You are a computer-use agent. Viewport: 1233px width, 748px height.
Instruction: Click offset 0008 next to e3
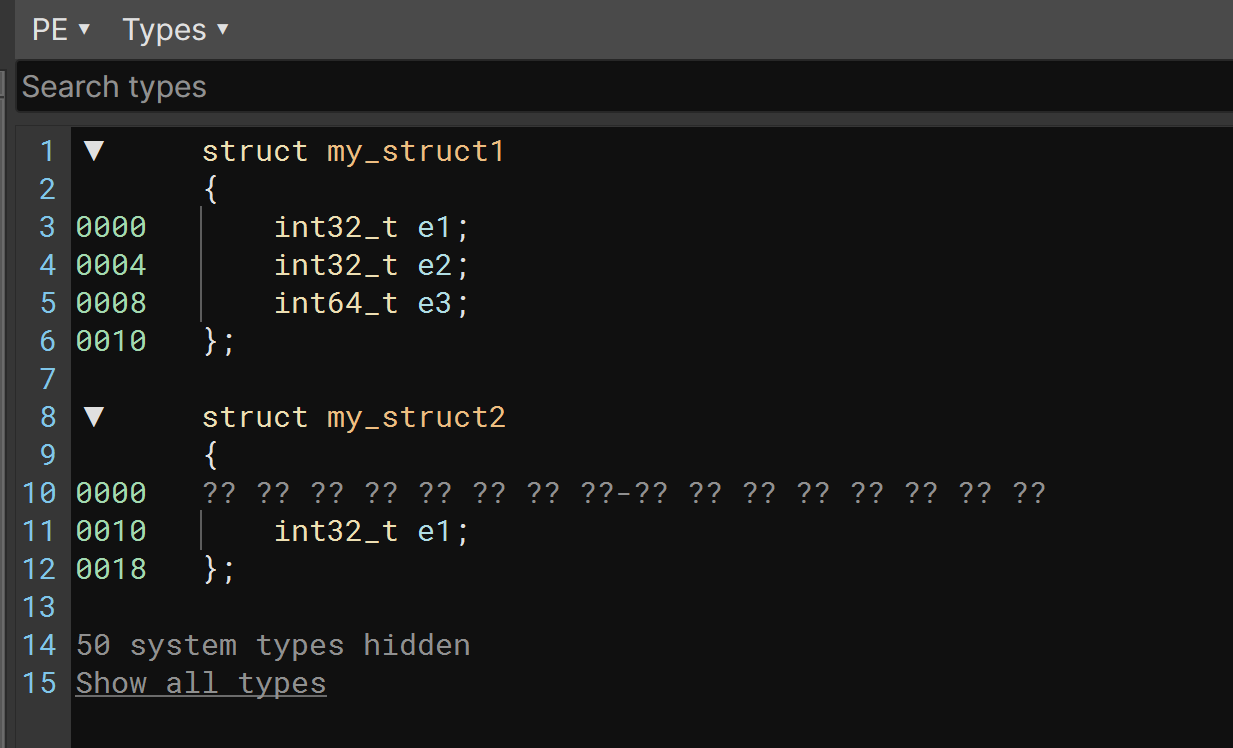point(110,303)
